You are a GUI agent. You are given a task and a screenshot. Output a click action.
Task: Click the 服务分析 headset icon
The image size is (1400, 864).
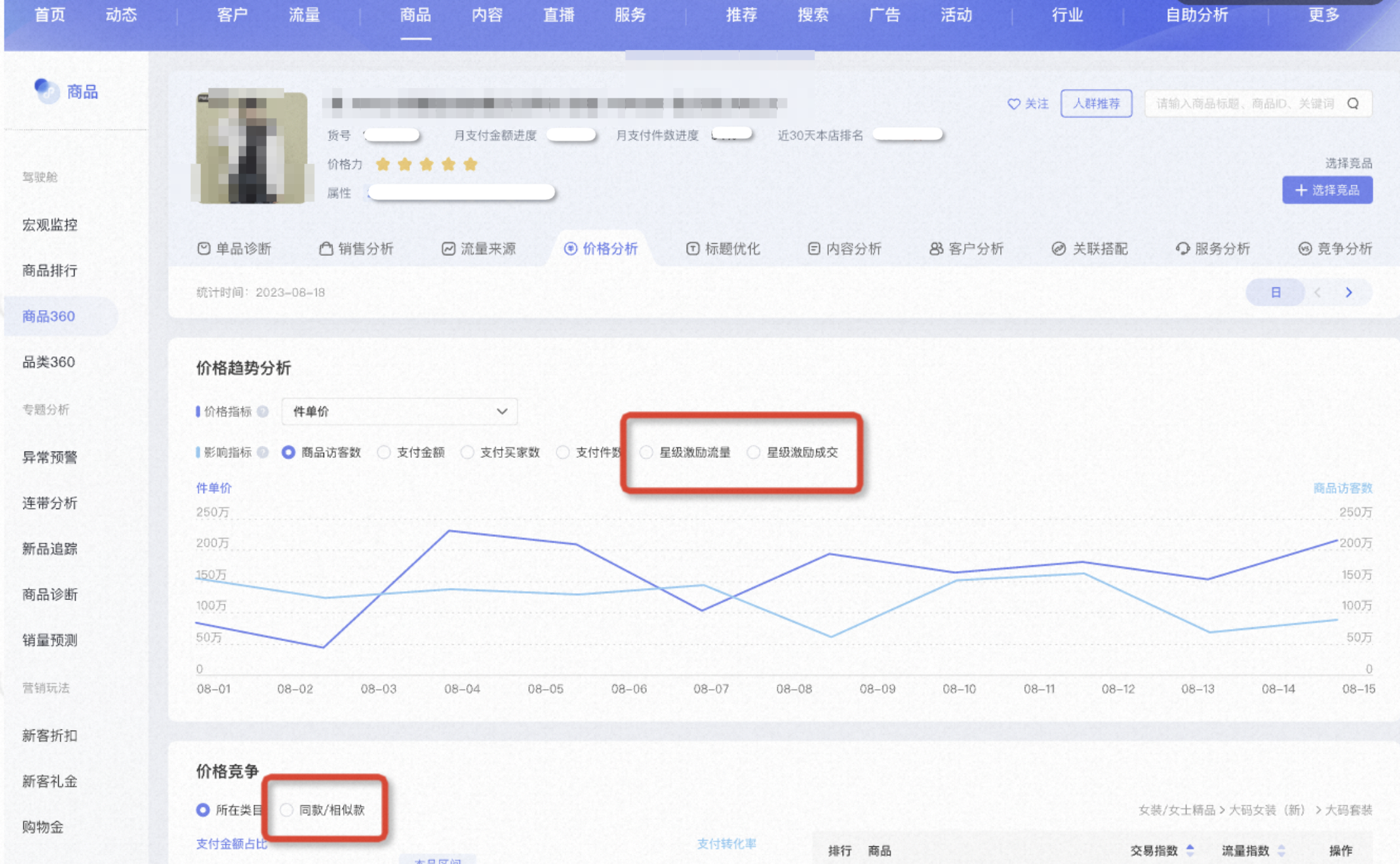pos(1182,248)
